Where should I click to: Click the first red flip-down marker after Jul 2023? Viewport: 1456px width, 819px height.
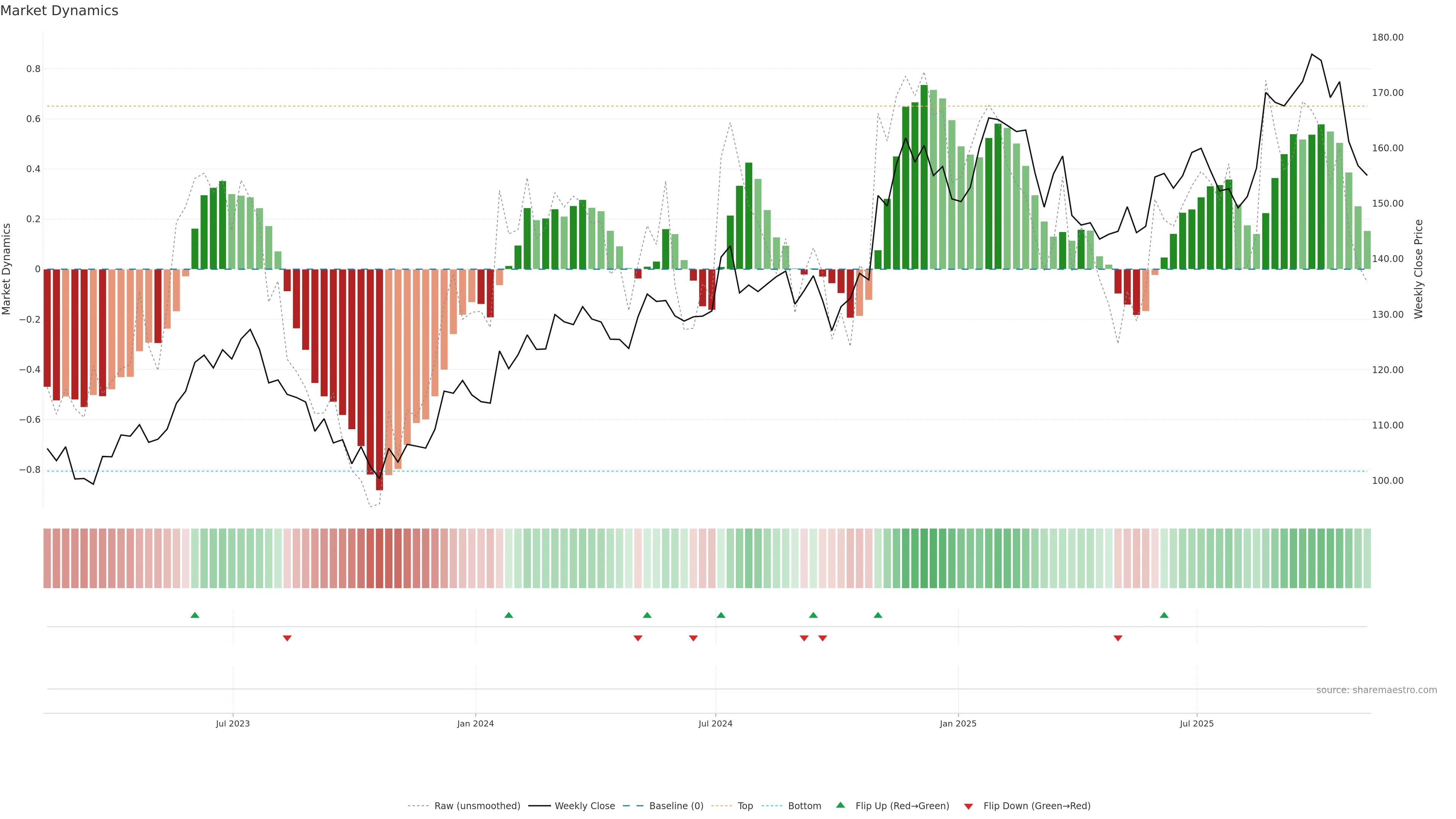coord(287,638)
